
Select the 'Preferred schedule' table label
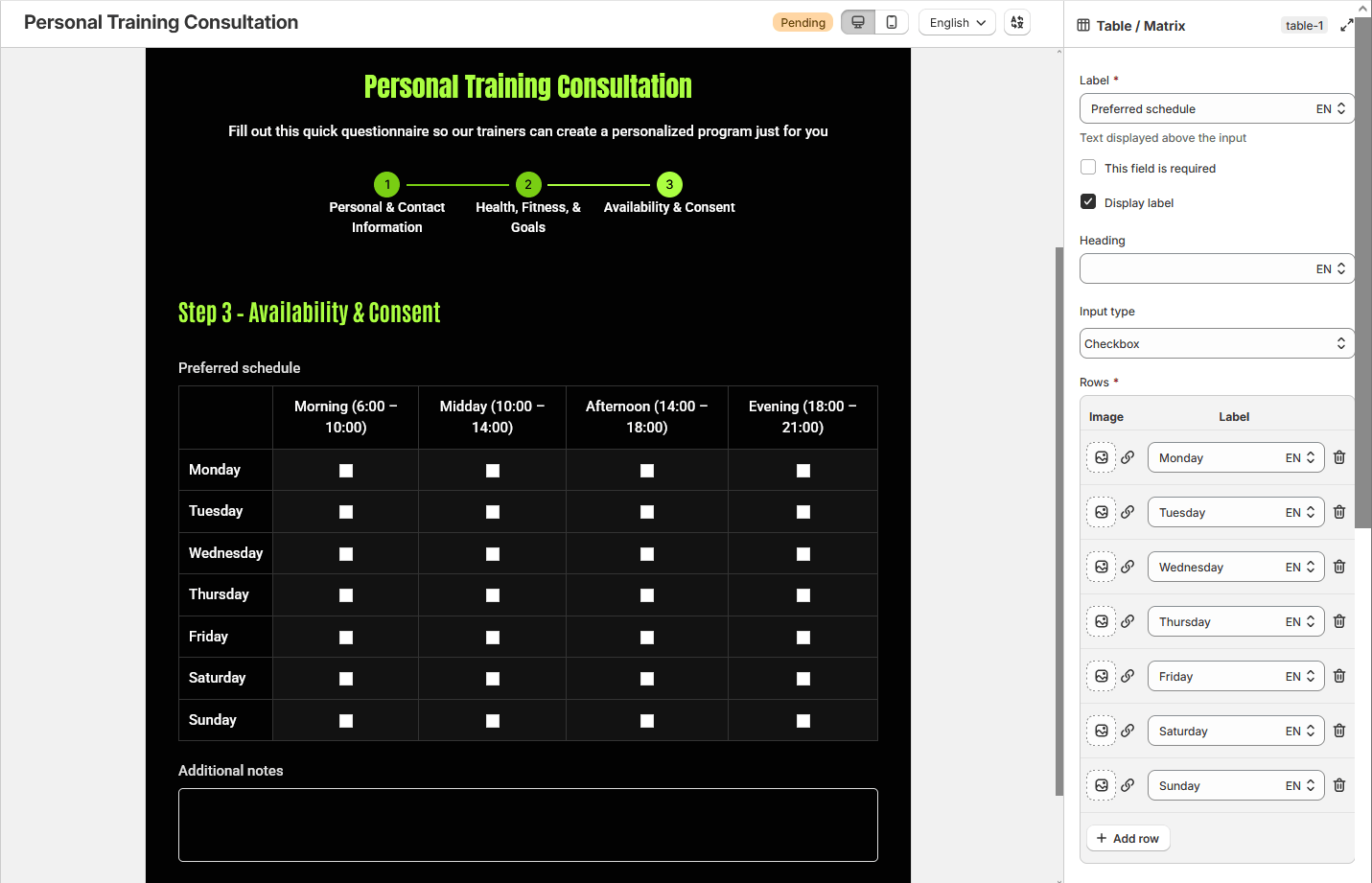click(239, 367)
